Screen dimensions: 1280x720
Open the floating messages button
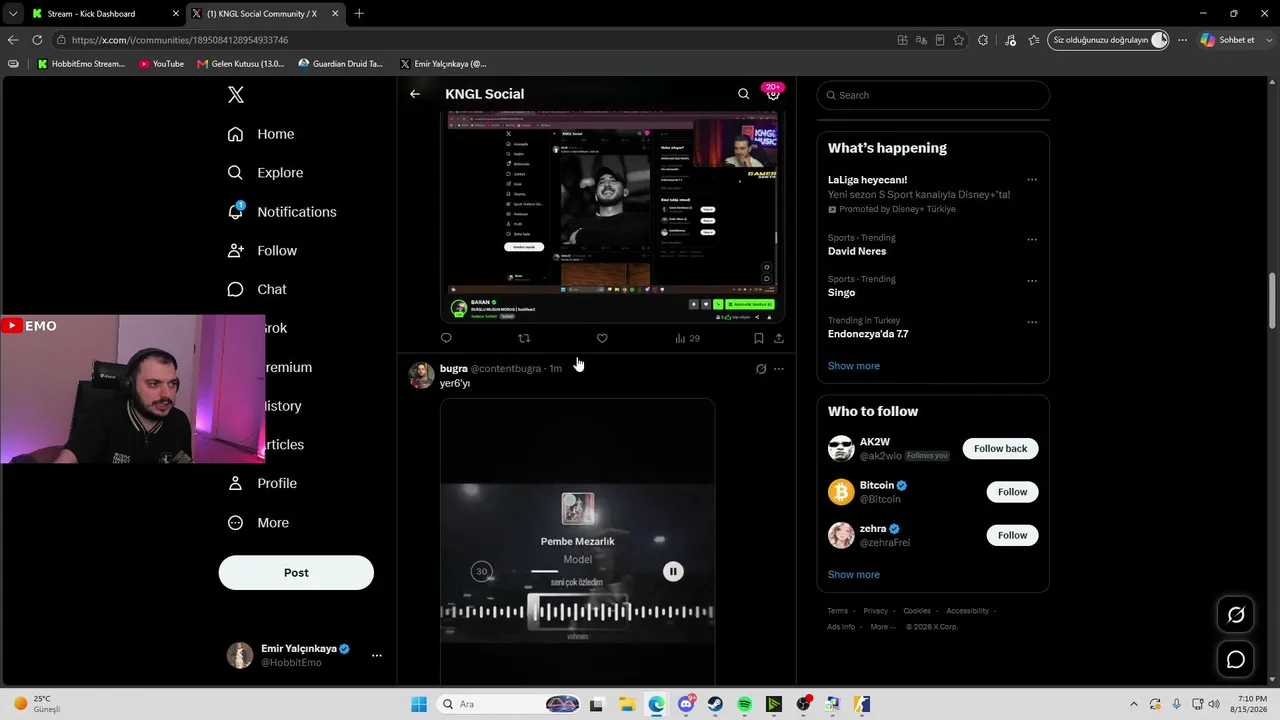1236,660
